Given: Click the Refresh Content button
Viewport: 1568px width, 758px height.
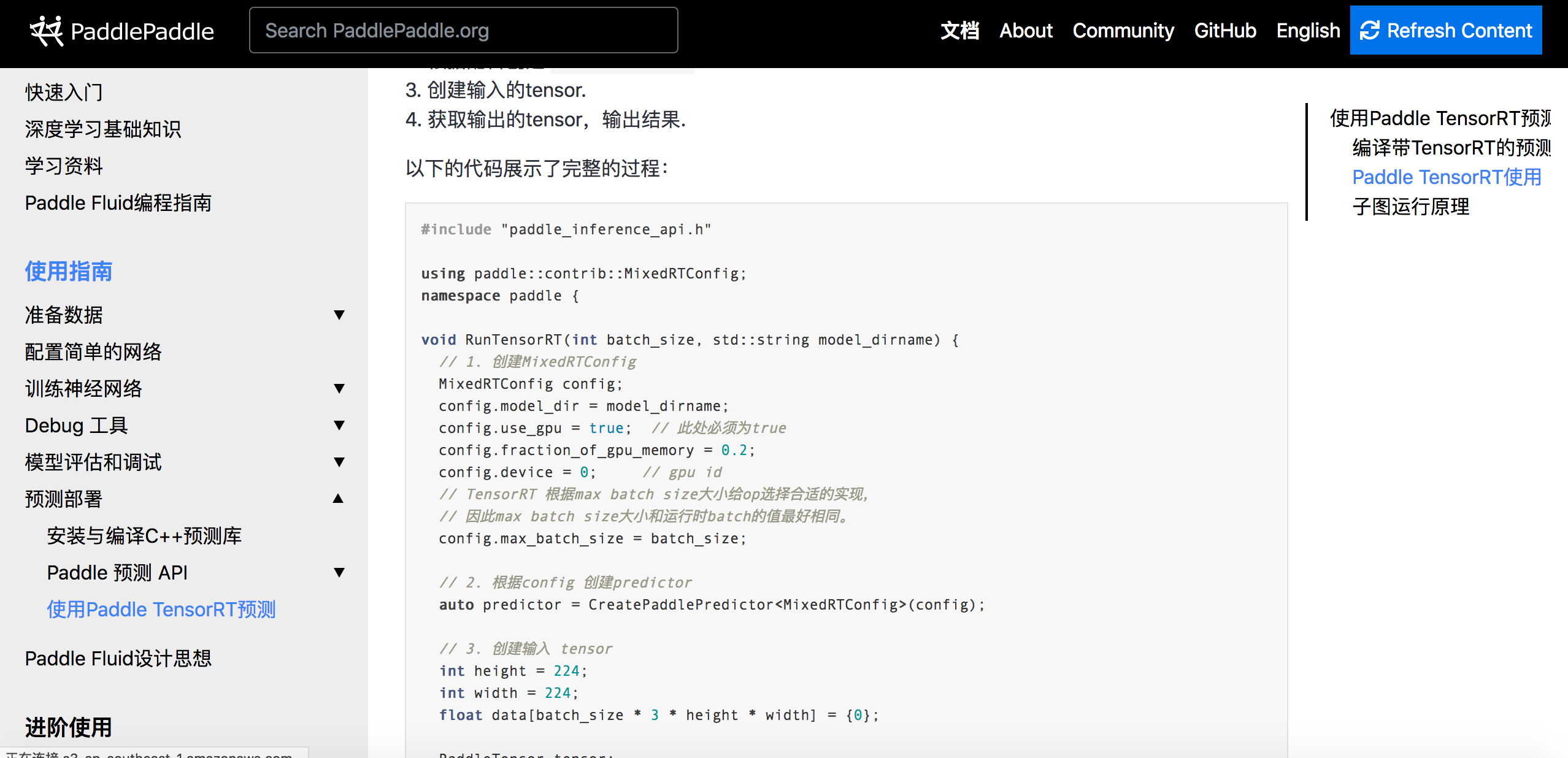Looking at the screenshot, I should click(x=1445, y=31).
